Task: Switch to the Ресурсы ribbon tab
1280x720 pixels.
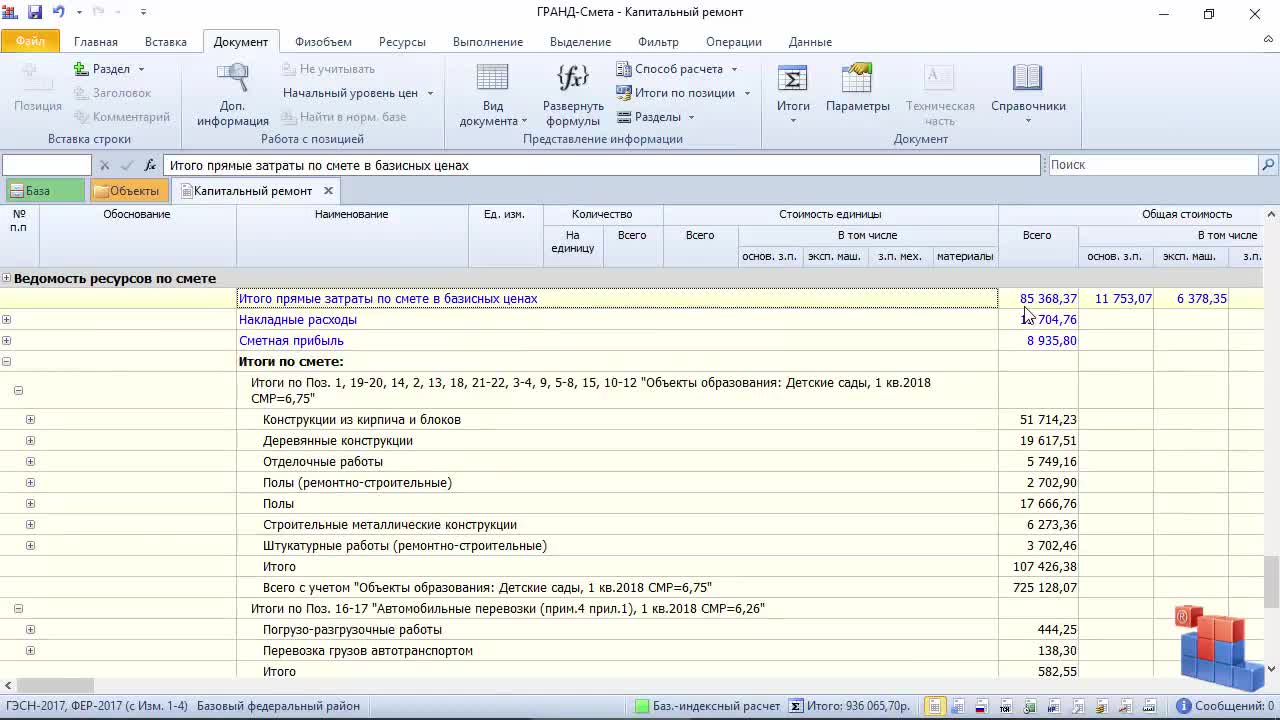Action: point(402,42)
